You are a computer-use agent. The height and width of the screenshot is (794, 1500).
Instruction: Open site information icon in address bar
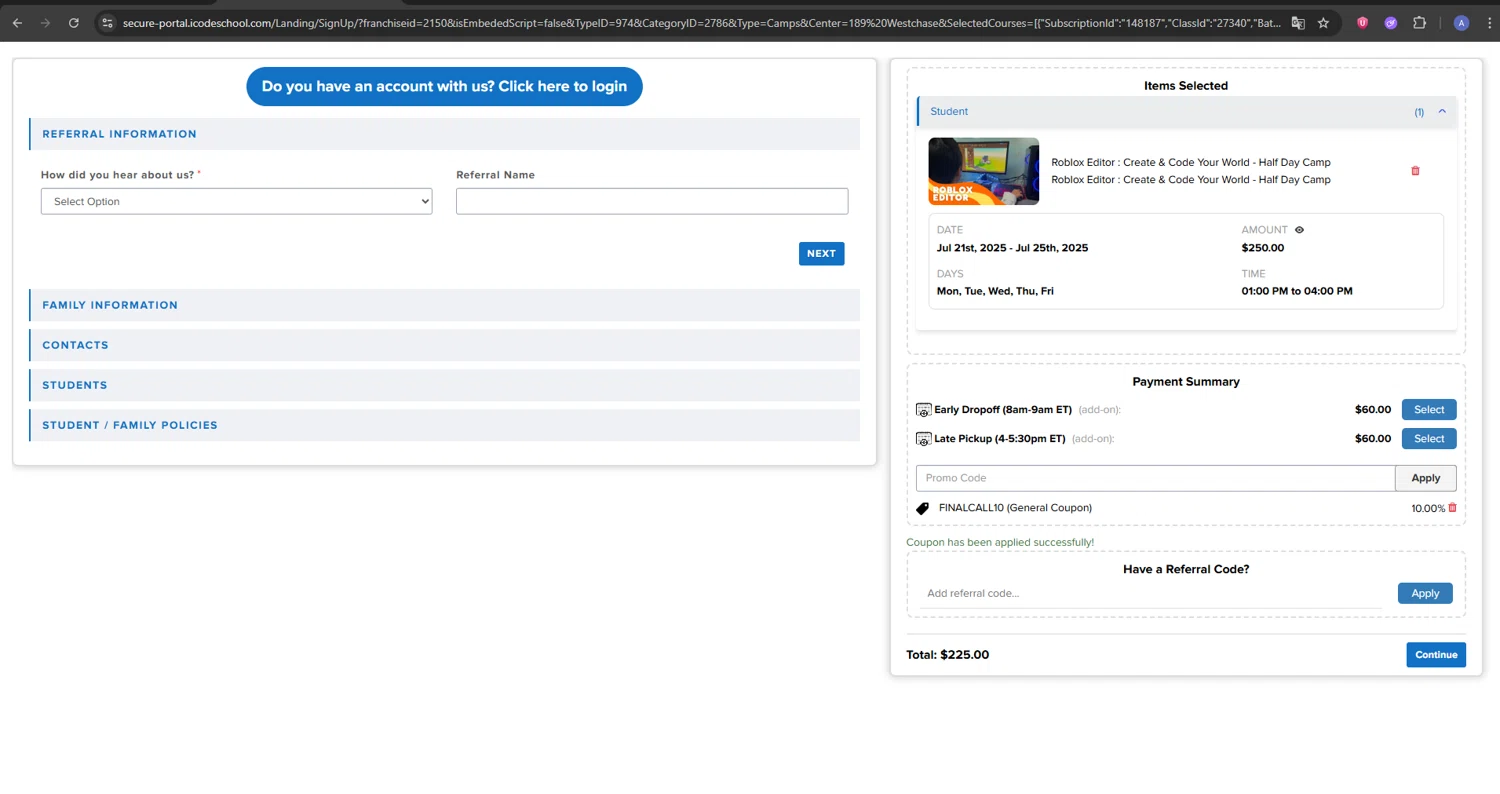[108, 22]
